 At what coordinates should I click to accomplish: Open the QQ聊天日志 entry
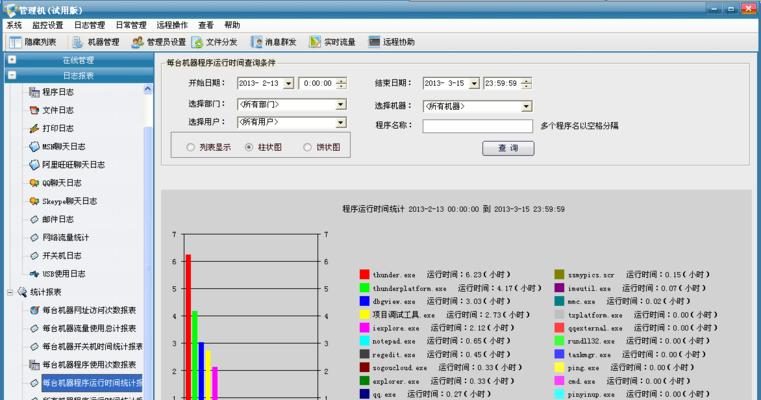55,183
